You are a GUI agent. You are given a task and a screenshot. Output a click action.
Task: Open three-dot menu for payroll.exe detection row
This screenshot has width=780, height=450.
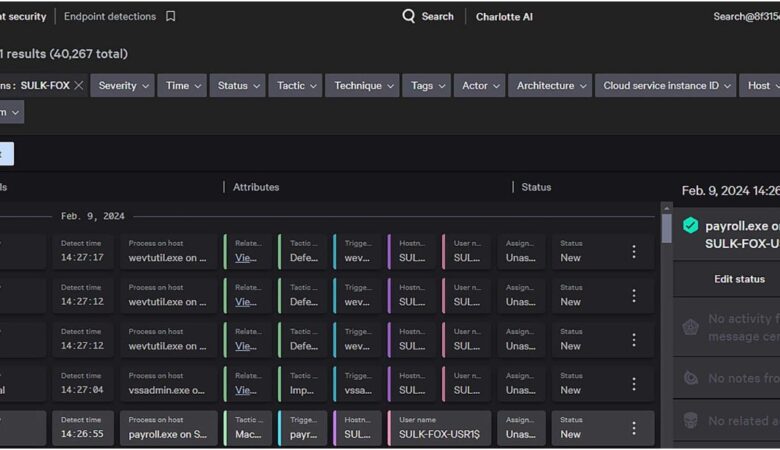tap(633, 428)
